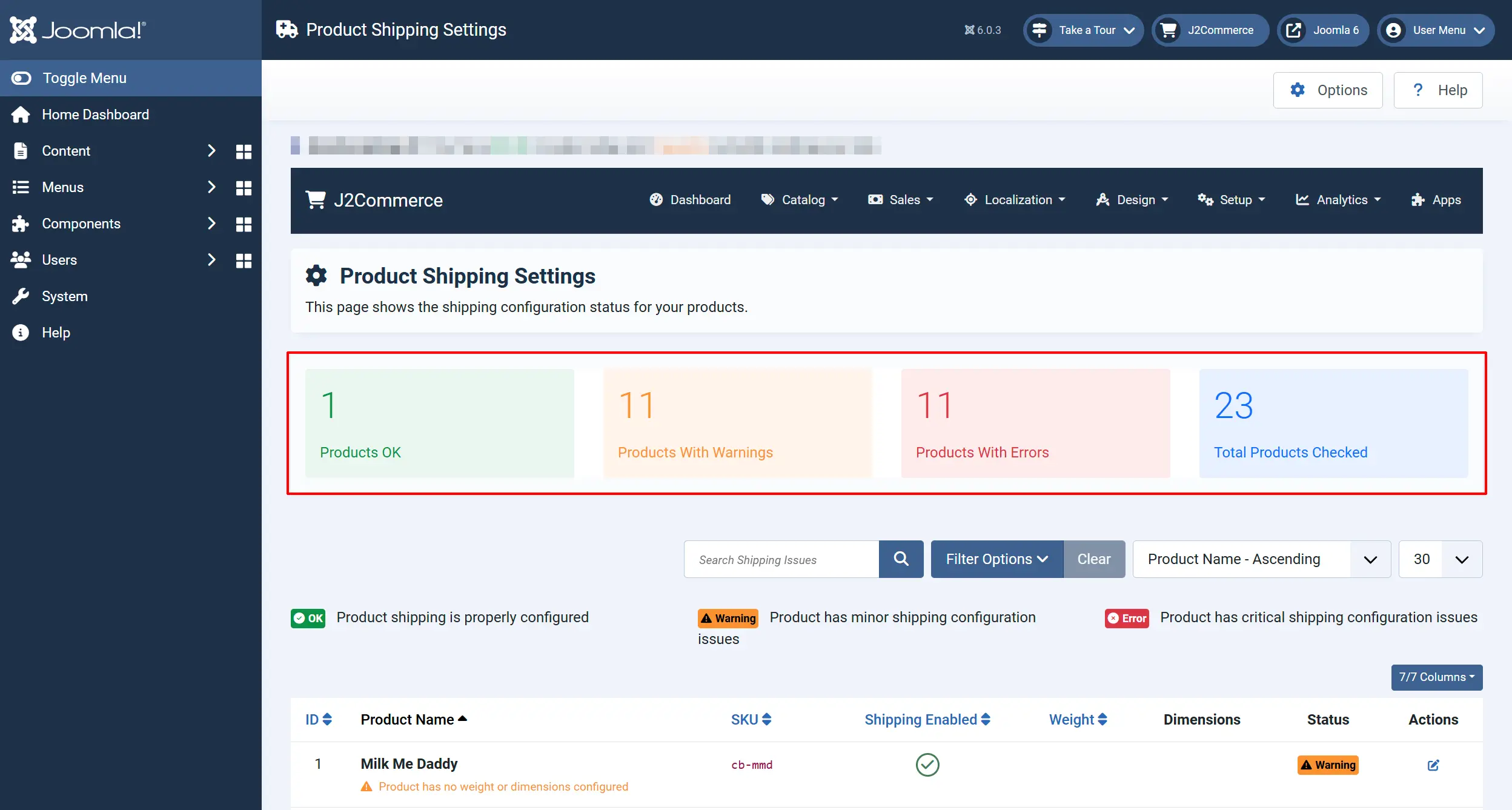The image size is (1512, 810).
Task: Open the Catalog dropdown menu
Action: pyautogui.click(x=800, y=200)
